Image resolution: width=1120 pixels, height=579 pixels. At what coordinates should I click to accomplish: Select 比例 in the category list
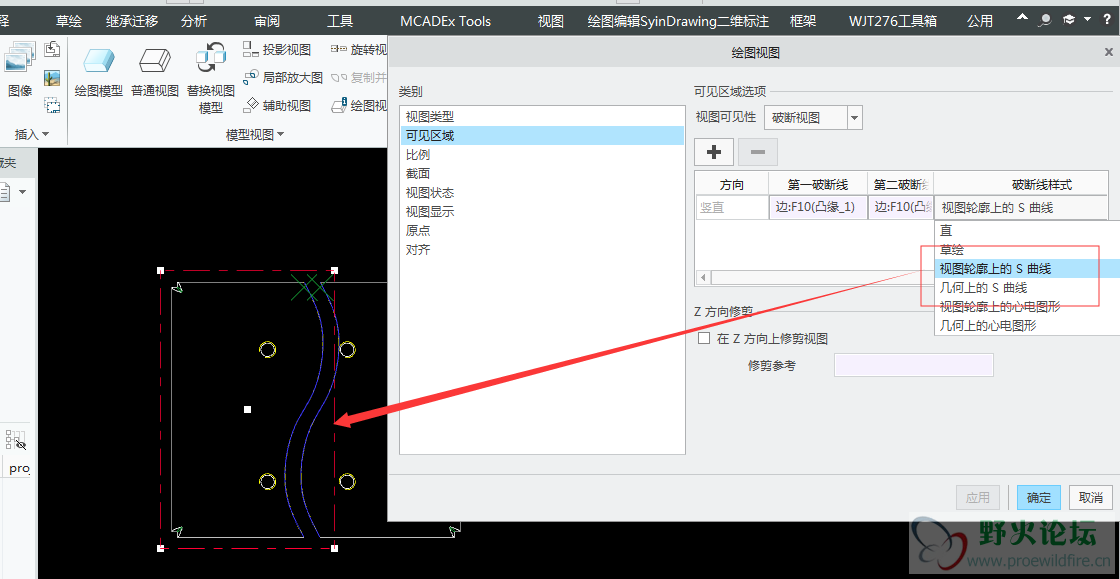point(418,155)
